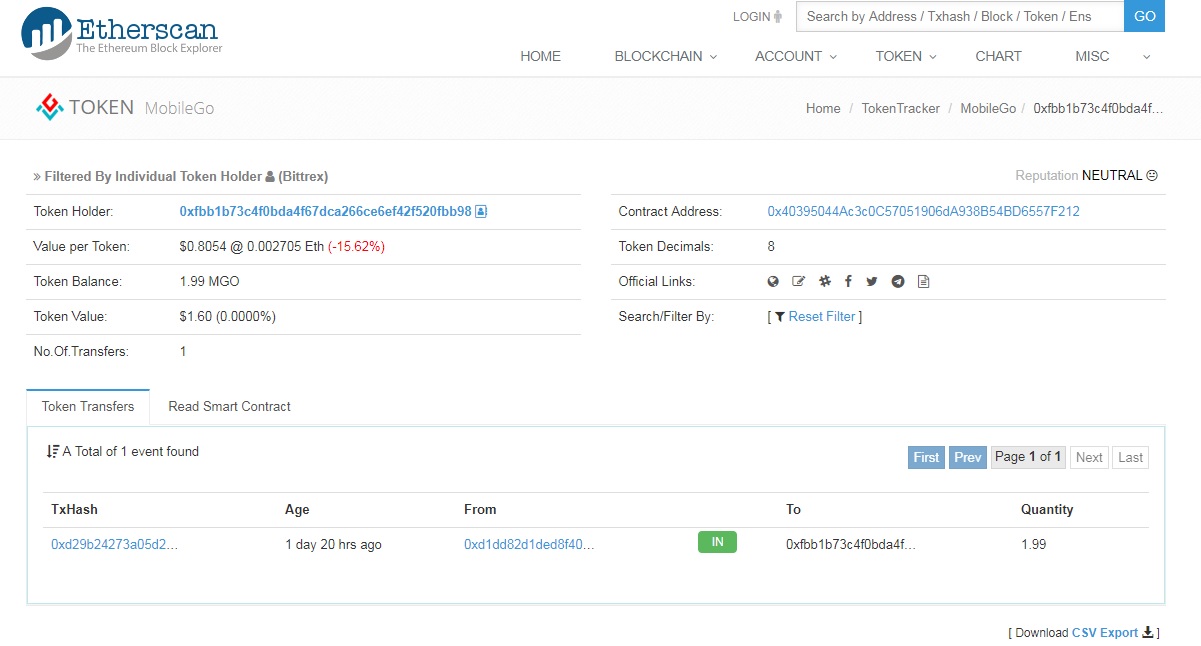Viewport: 1201px width, 646px height.
Task: Click the address card icon beside token holder
Action: tap(481, 212)
